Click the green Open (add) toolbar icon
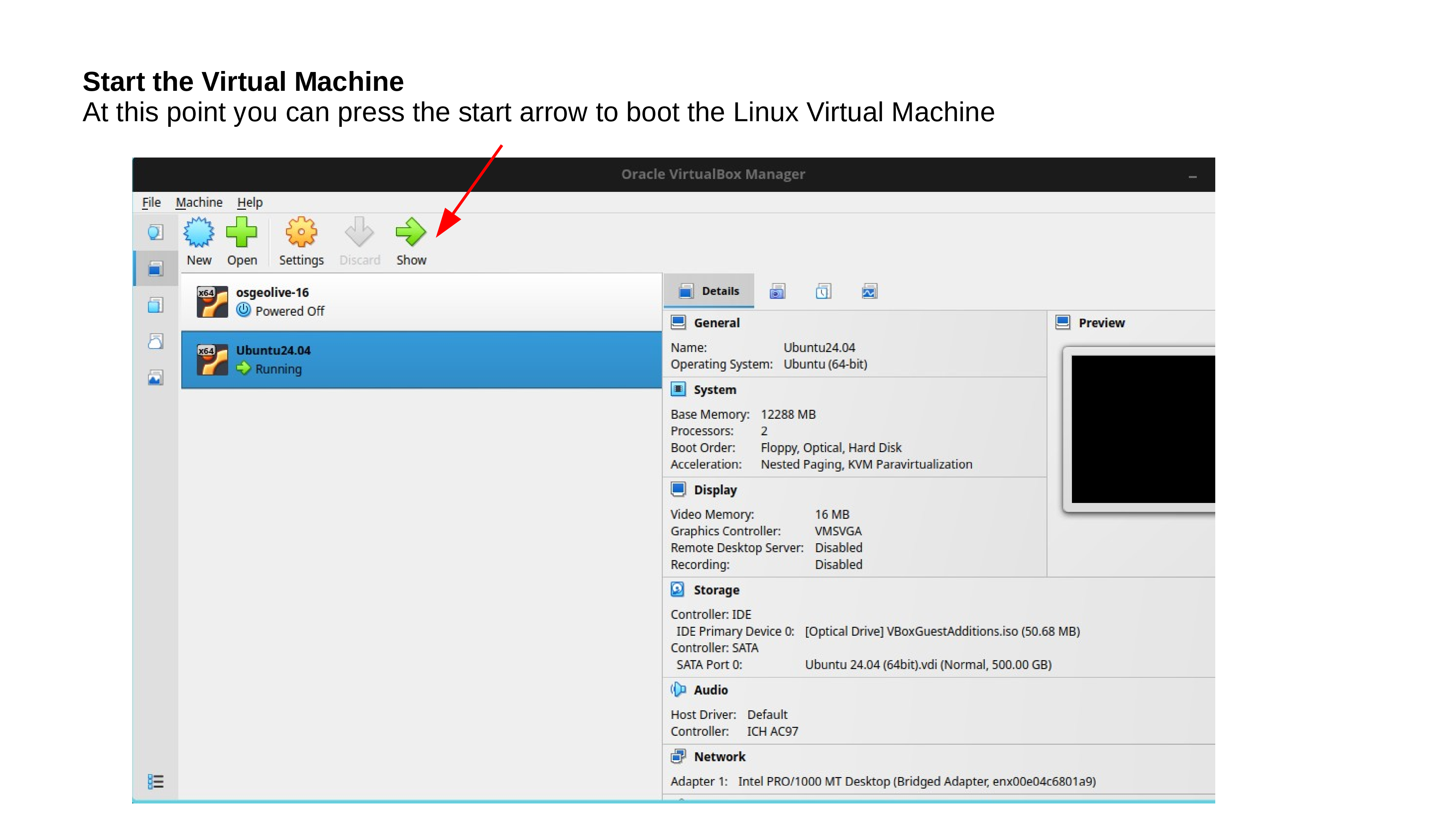 (242, 232)
